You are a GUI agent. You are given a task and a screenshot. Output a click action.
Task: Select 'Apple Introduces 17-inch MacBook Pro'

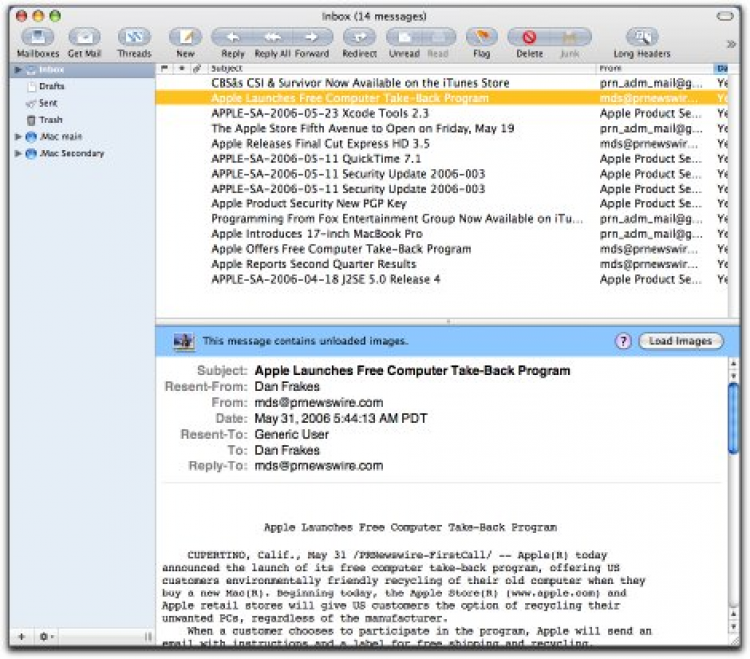click(441, 234)
